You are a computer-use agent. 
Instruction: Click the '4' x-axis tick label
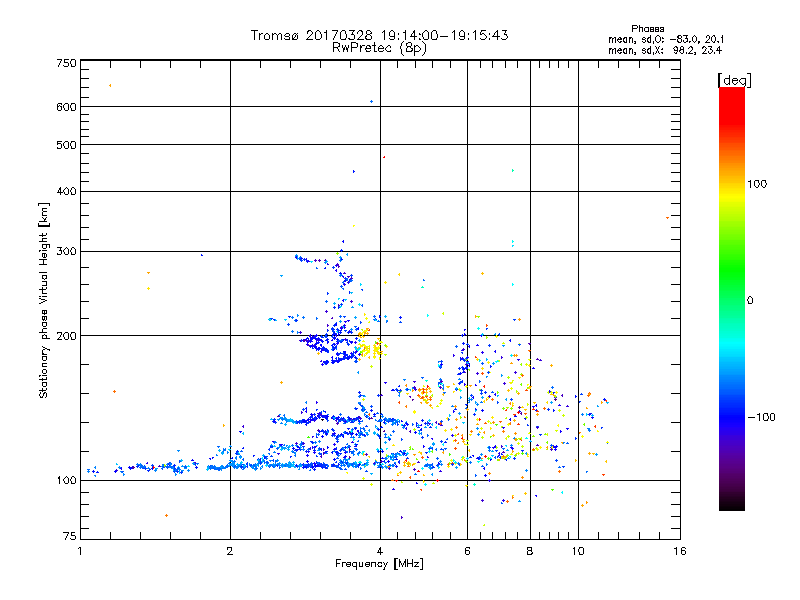(380, 551)
